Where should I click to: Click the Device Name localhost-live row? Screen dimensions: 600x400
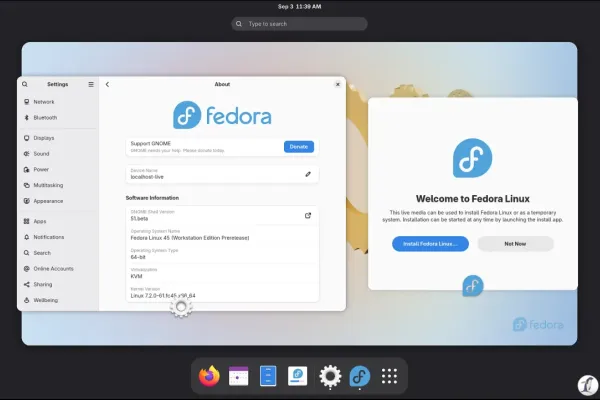[222, 174]
